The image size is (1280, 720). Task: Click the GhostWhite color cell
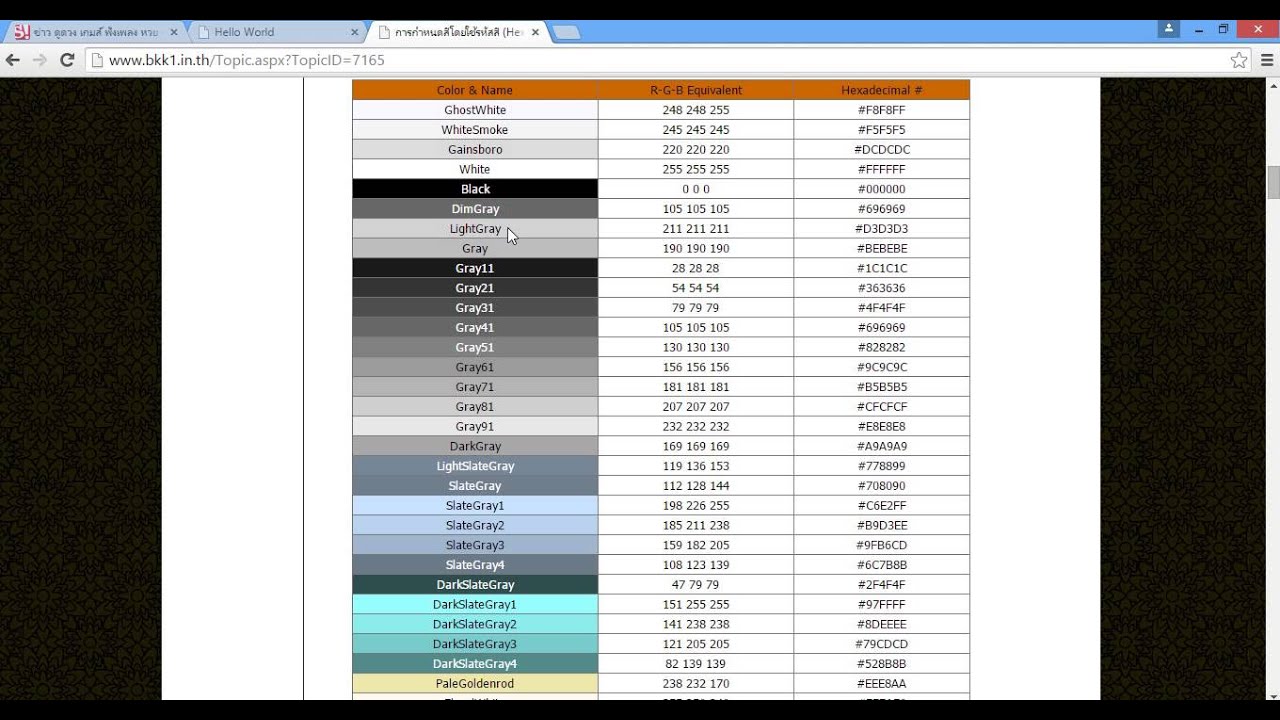click(x=475, y=110)
